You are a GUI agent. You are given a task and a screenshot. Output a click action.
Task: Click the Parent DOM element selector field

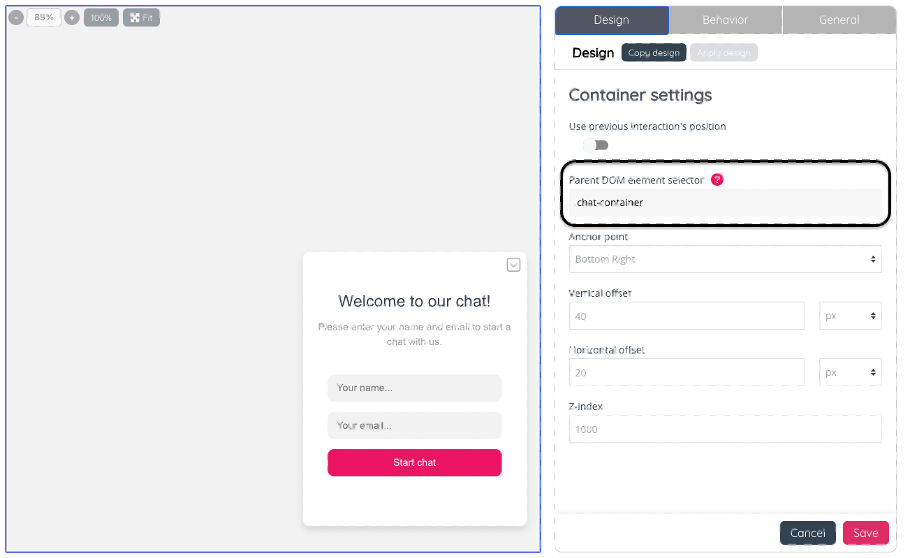coord(725,203)
